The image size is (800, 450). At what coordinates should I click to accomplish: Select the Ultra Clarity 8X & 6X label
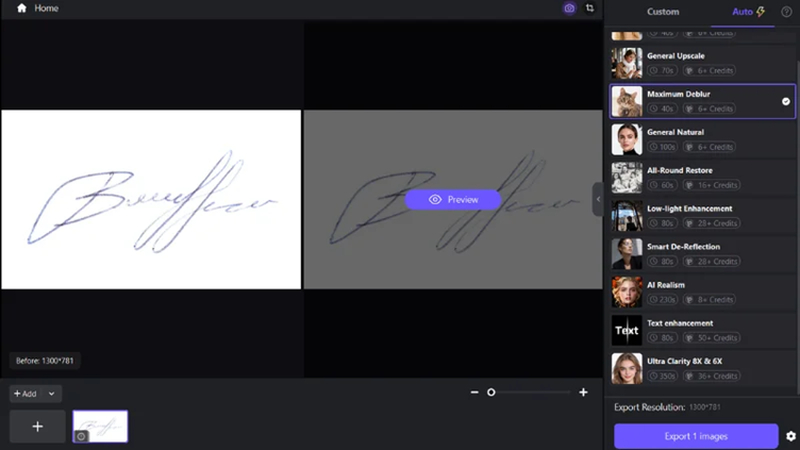tap(684, 361)
